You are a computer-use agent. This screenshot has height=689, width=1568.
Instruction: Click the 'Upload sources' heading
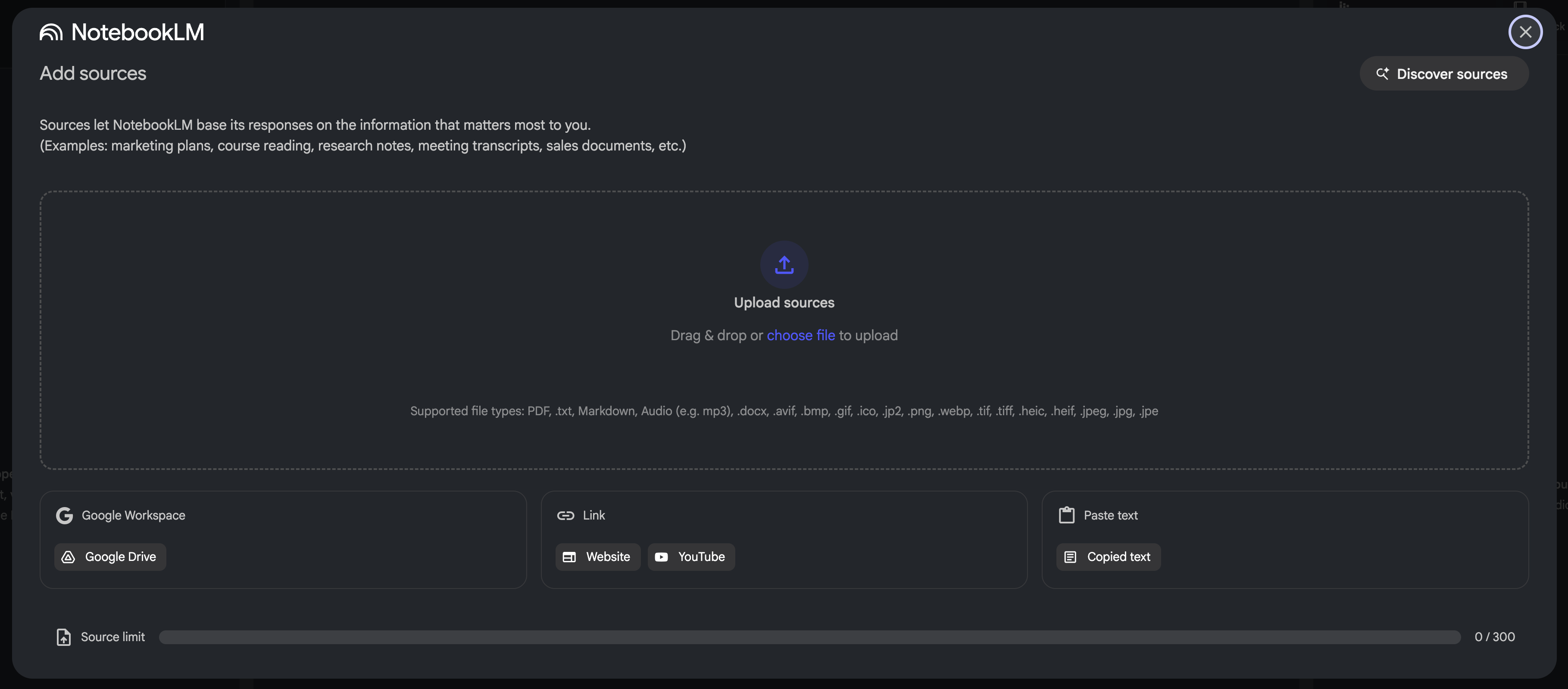[784, 303]
